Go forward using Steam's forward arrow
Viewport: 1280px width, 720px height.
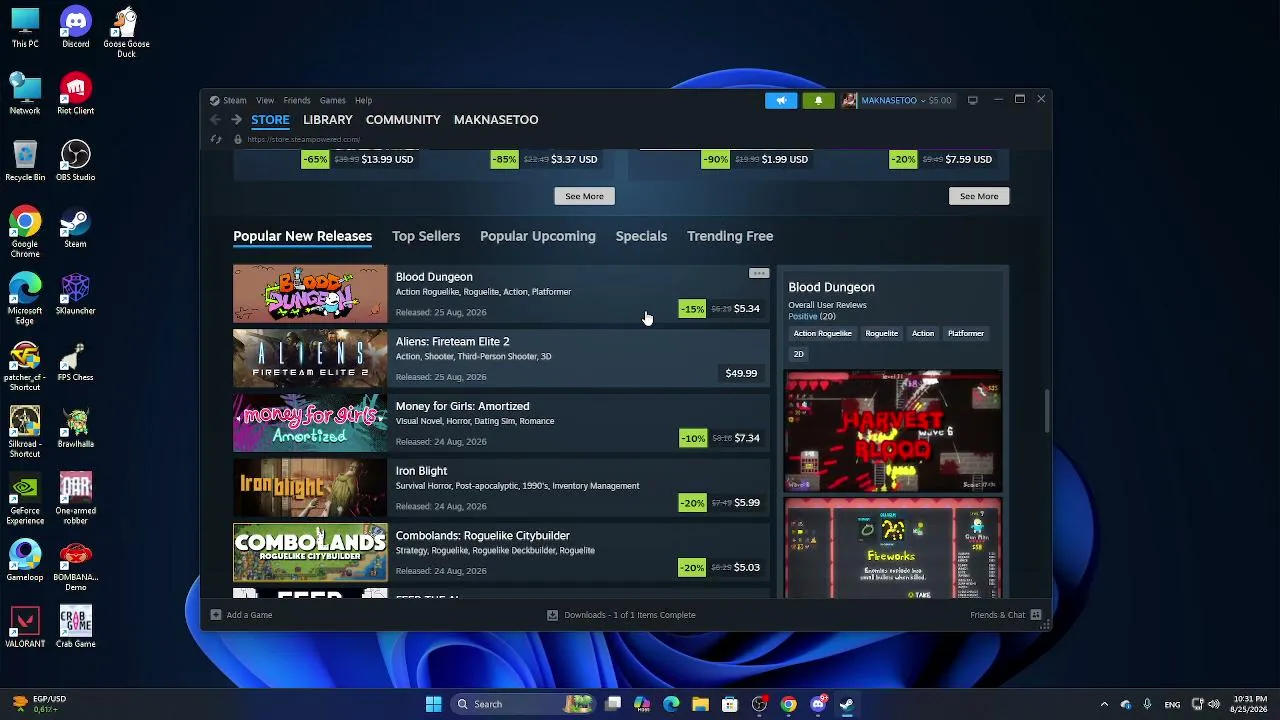pyautogui.click(x=236, y=119)
